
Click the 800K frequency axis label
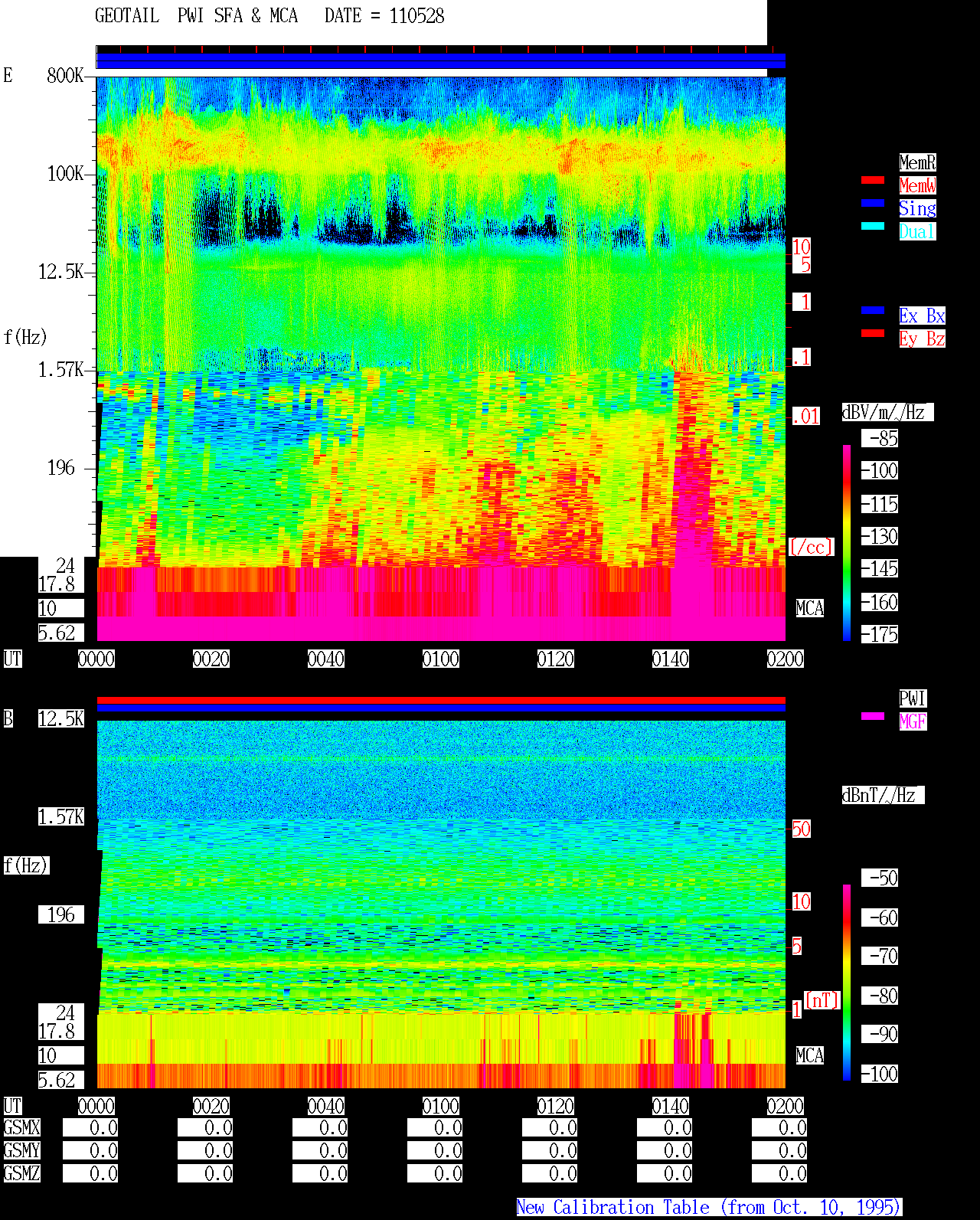click(x=65, y=75)
